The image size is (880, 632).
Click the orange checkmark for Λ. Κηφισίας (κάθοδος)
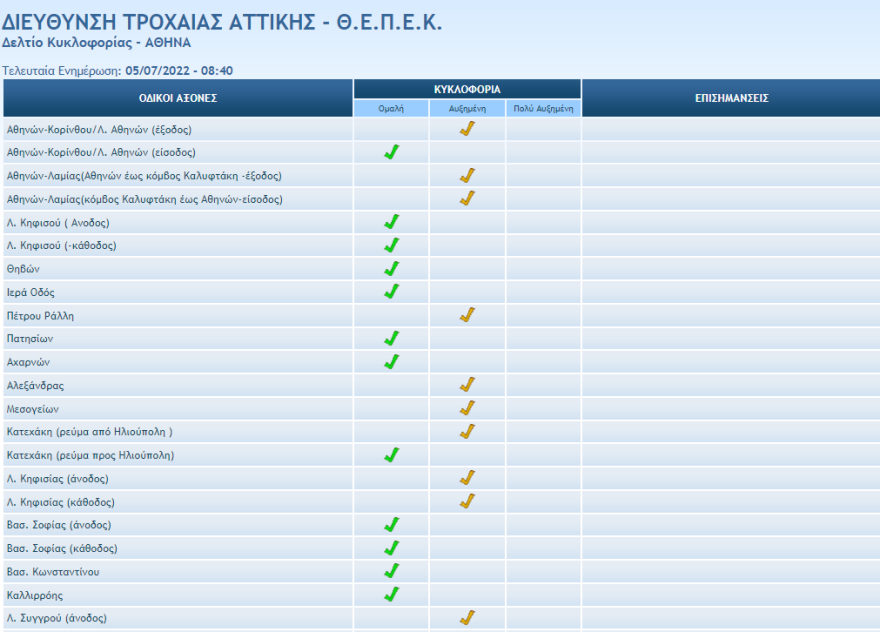coord(467,501)
